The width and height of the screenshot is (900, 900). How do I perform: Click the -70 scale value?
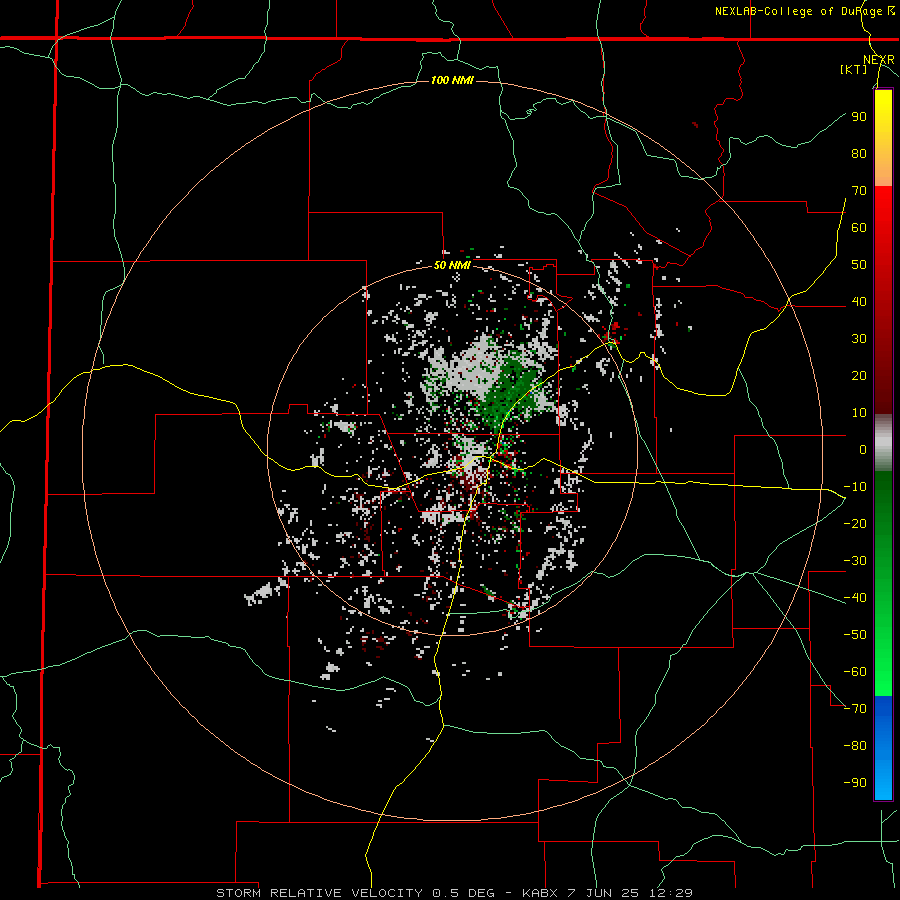point(855,709)
